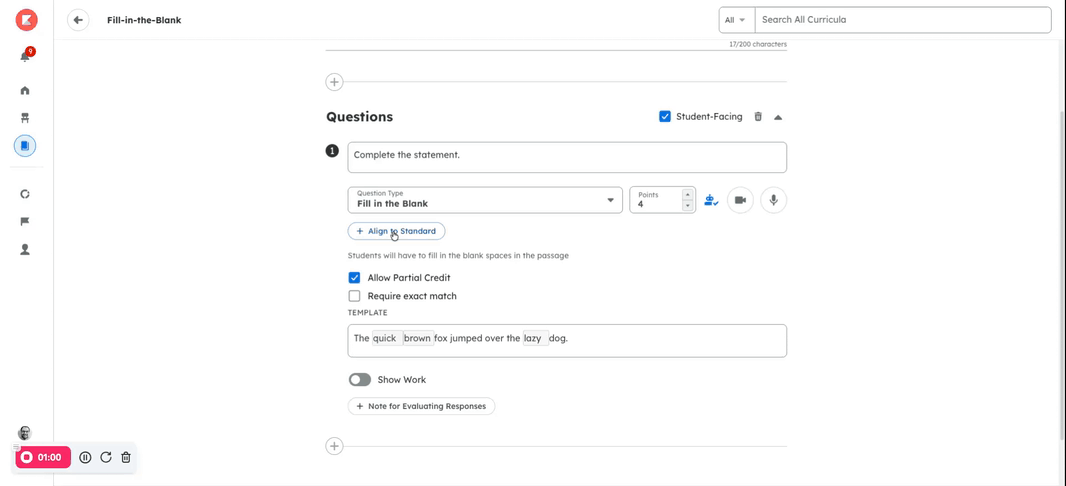
Task: Click the Complete the statement question field
Action: coord(567,157)
